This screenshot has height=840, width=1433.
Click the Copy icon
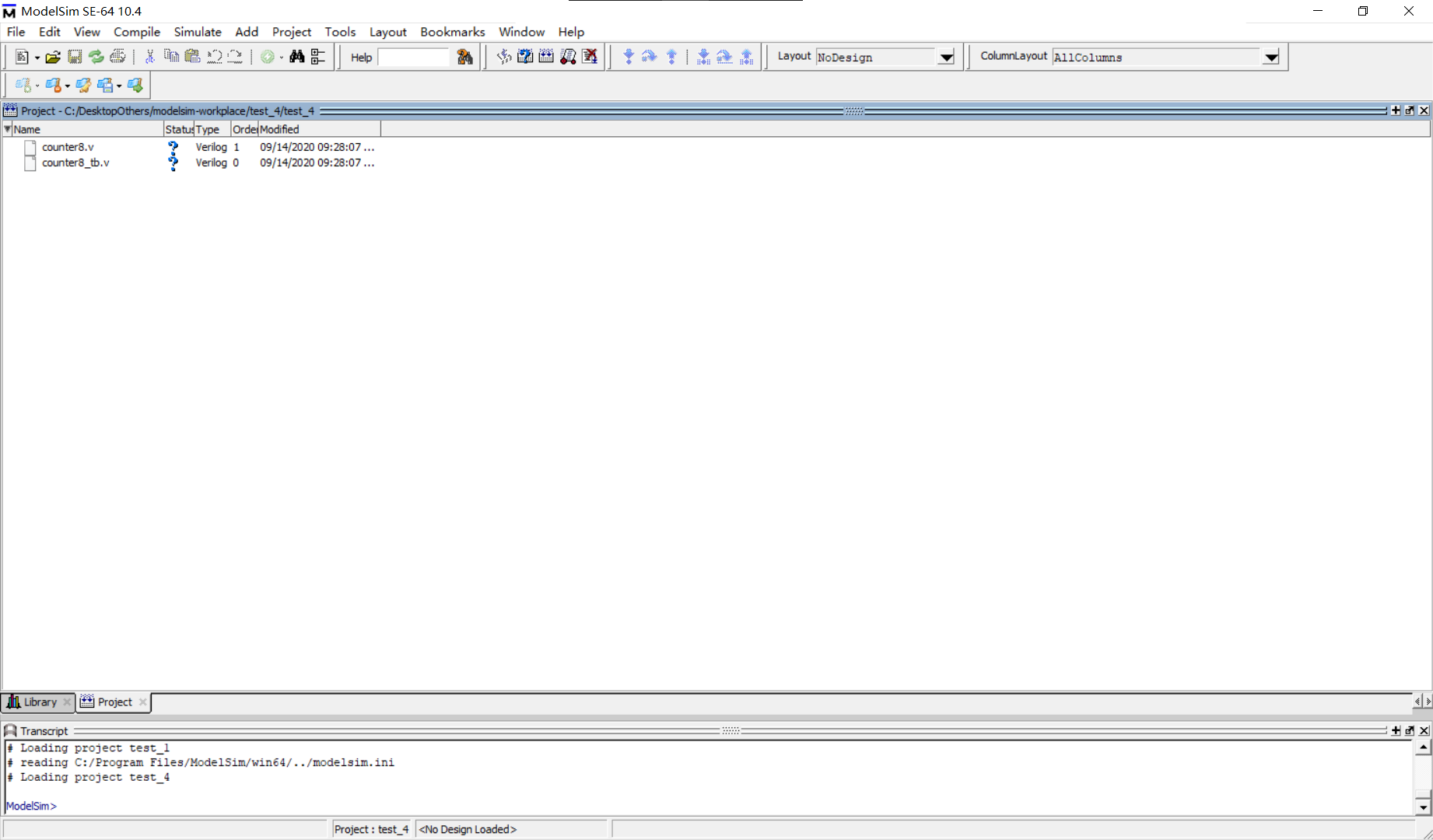click(x=171, y=57)
